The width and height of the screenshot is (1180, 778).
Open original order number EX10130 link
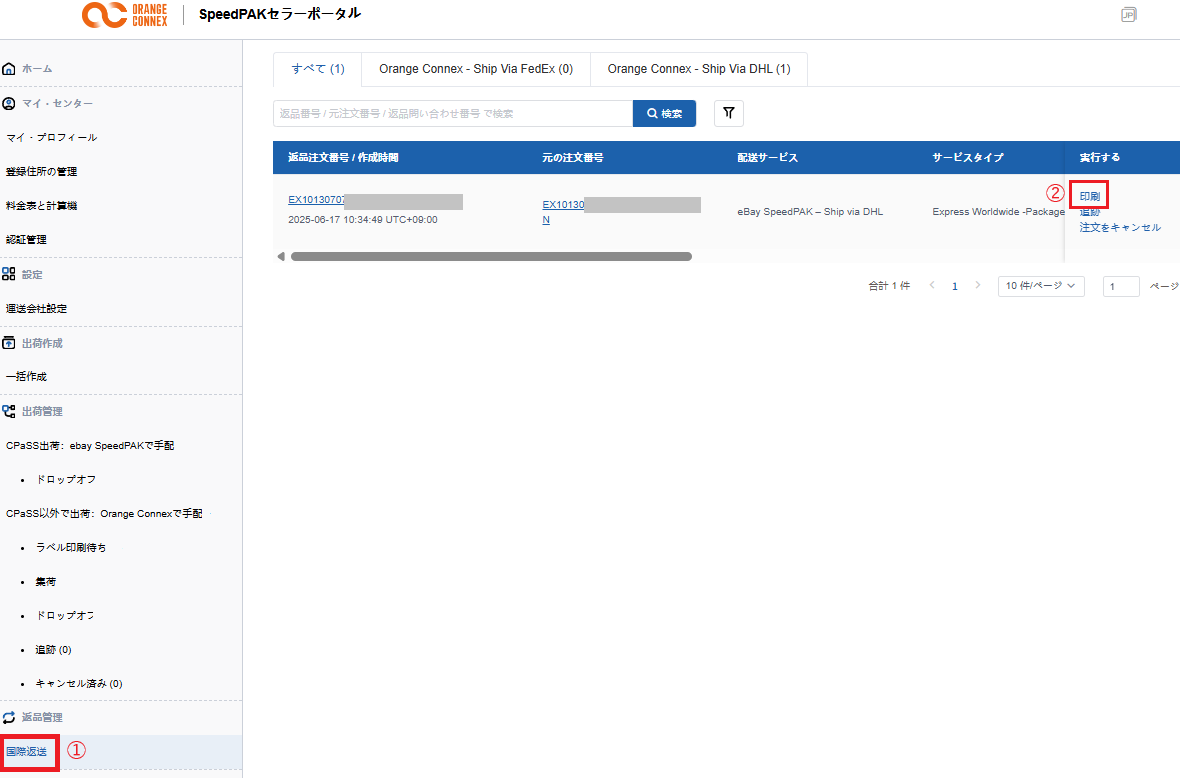coord(563,205)
